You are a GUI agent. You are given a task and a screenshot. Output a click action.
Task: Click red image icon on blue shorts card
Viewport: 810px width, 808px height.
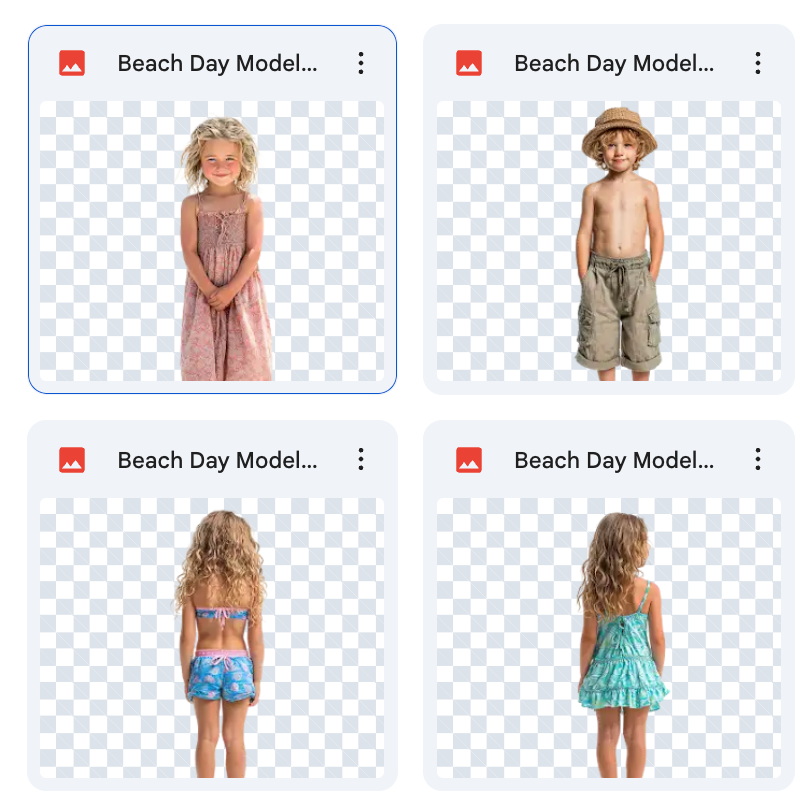click(x=72, y=460)
